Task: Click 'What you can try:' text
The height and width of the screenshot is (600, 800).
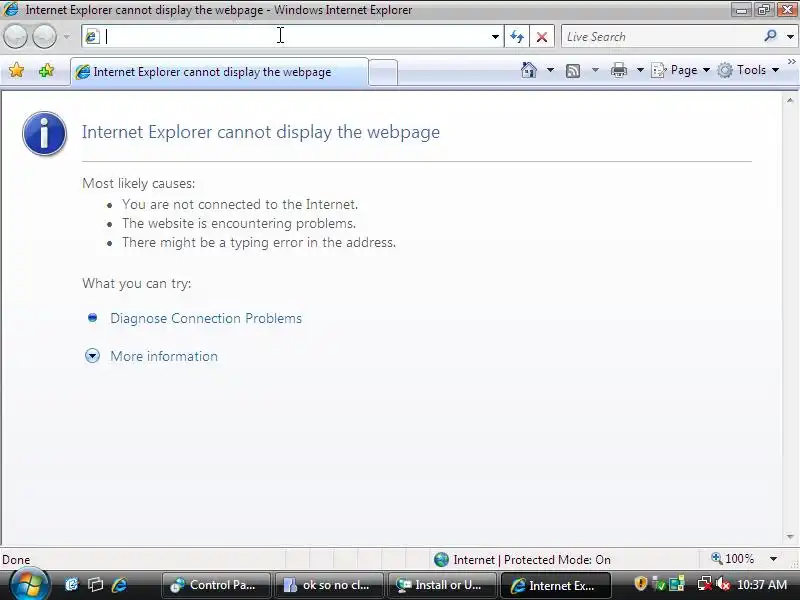Action: coord(137,283)
